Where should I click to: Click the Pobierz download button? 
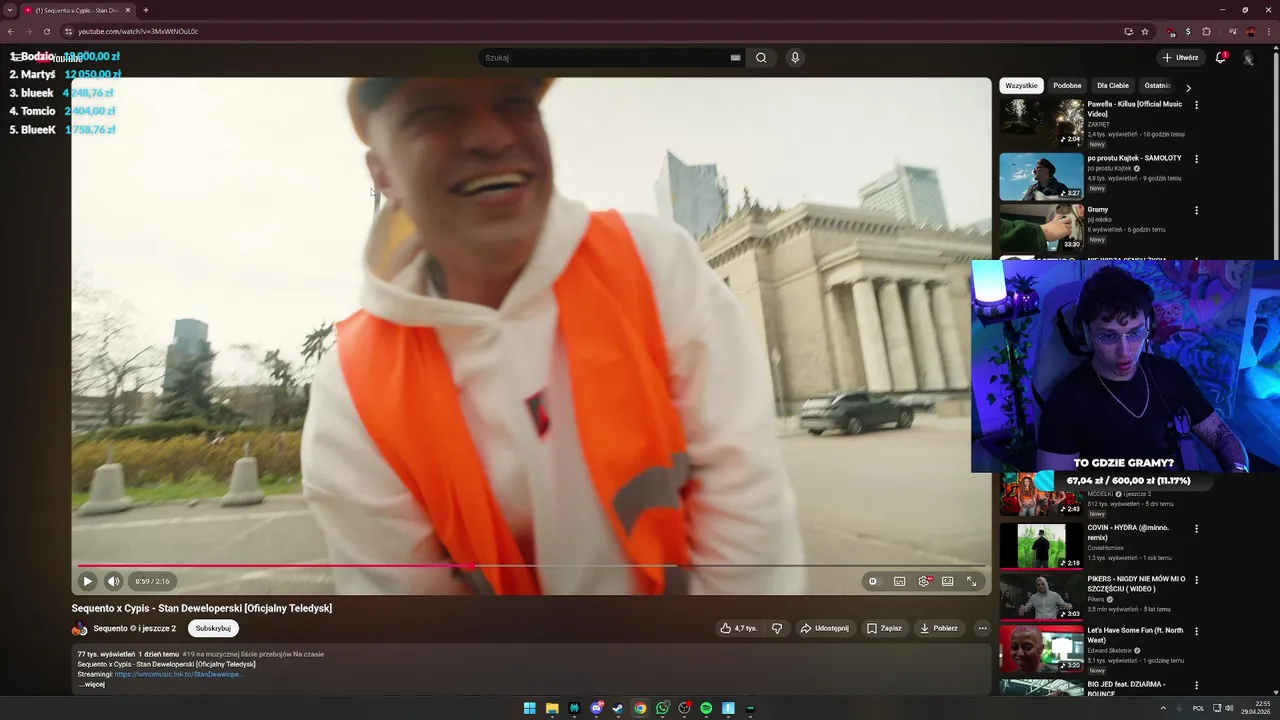[939, 628]
